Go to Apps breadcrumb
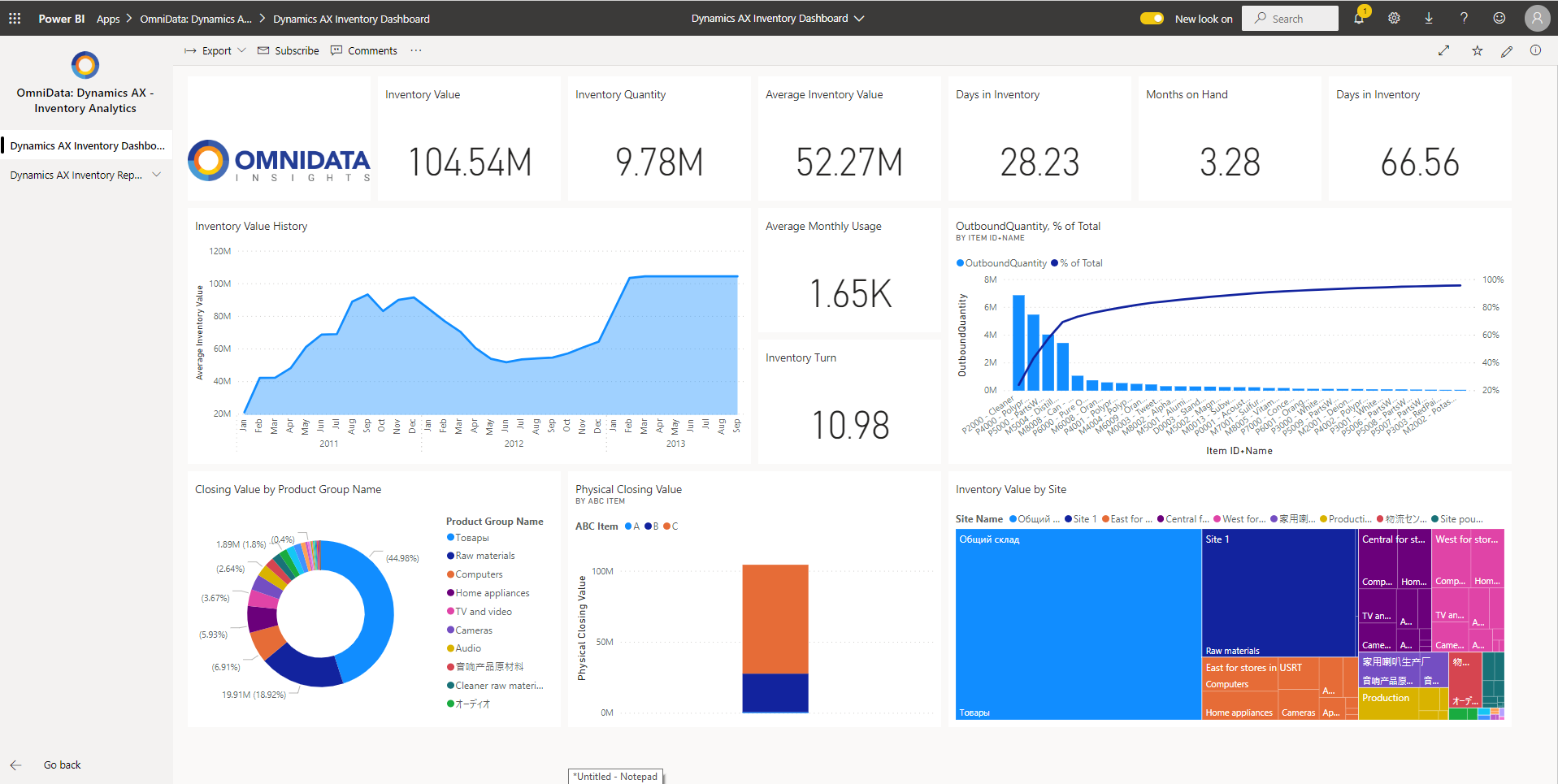Screen dimensions: 1558x784 point(108,19)
